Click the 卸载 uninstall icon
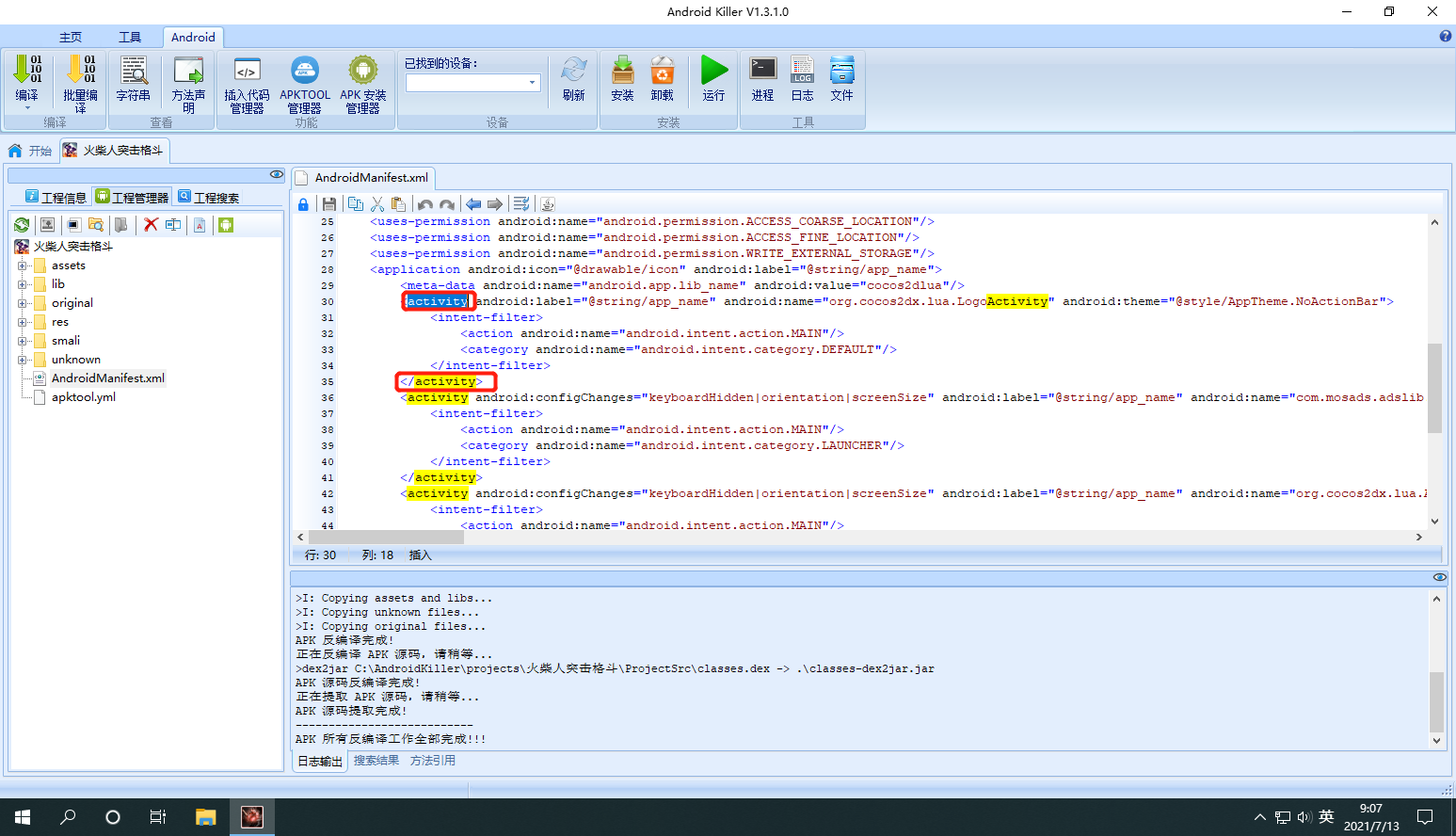1456x836 pixels. click(x=663, y=79)
